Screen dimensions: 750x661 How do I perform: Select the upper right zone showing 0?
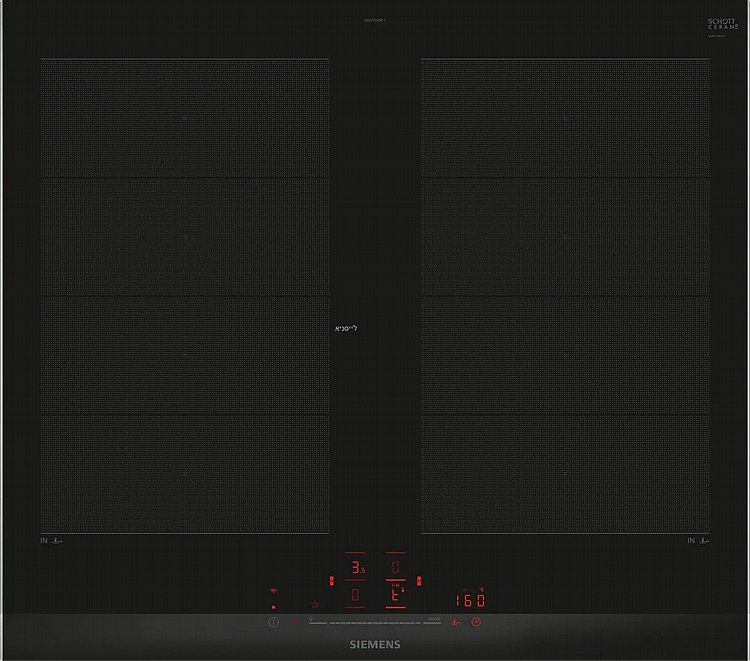(396, 567)
